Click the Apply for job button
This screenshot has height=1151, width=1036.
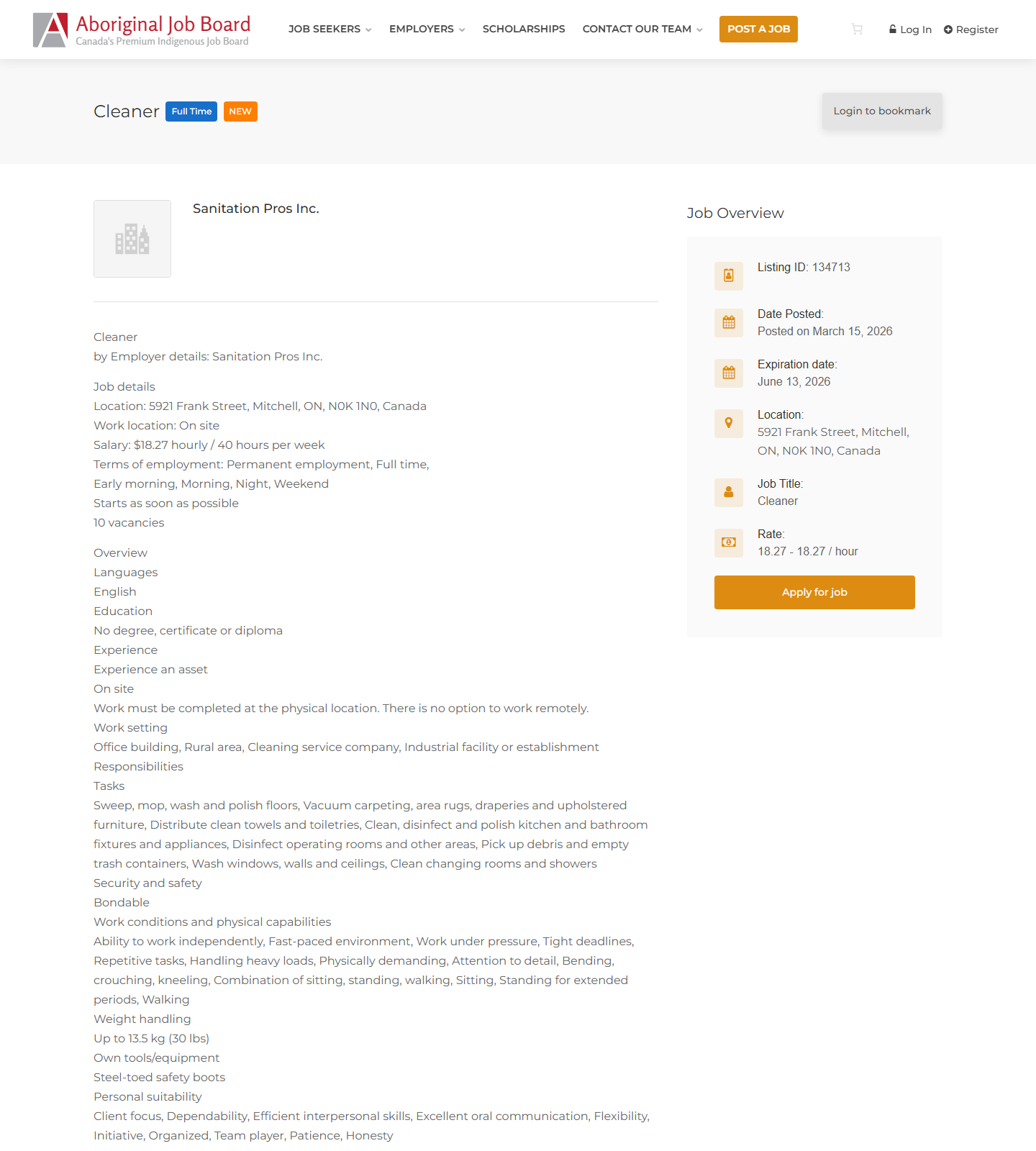click(814, 592)
